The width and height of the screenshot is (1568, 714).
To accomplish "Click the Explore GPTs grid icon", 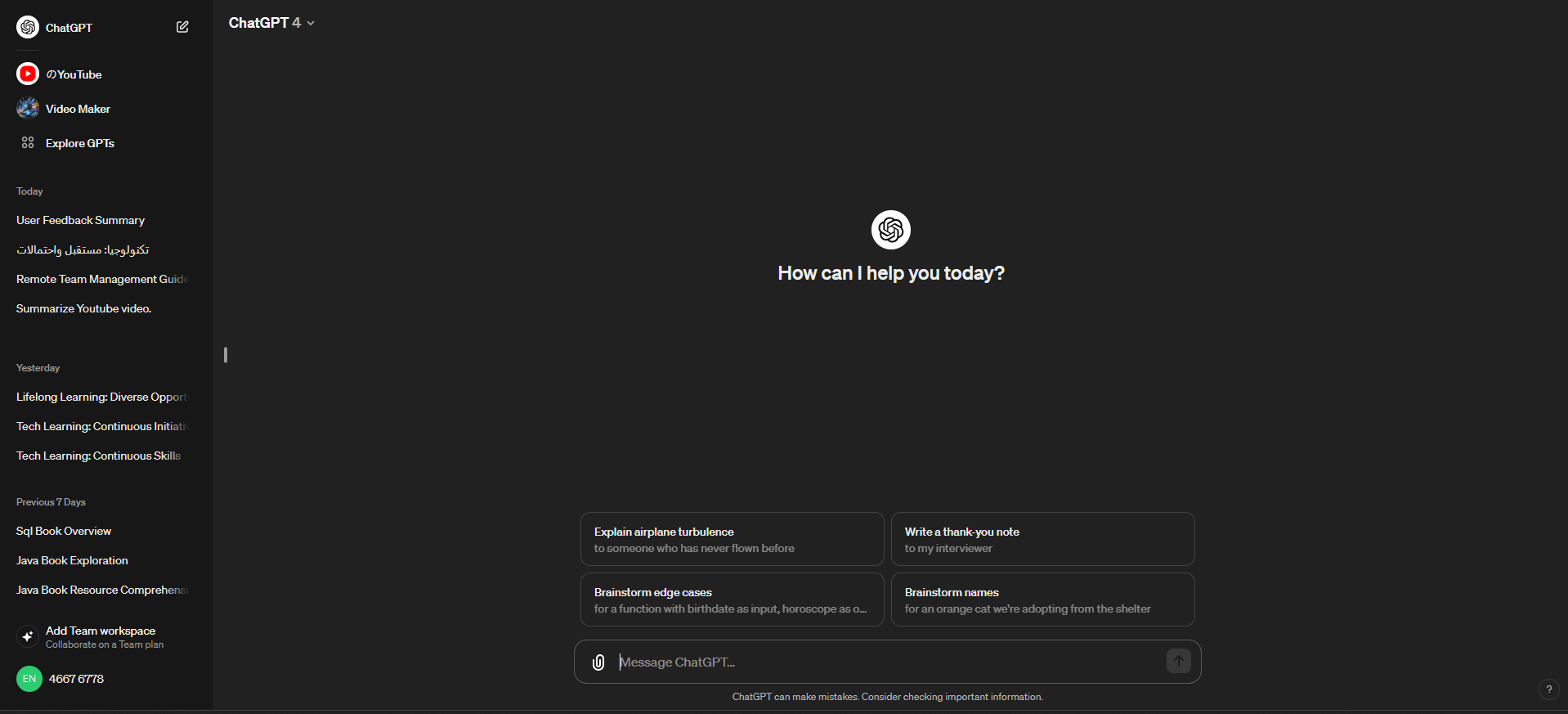I will (x=28, y=142).
